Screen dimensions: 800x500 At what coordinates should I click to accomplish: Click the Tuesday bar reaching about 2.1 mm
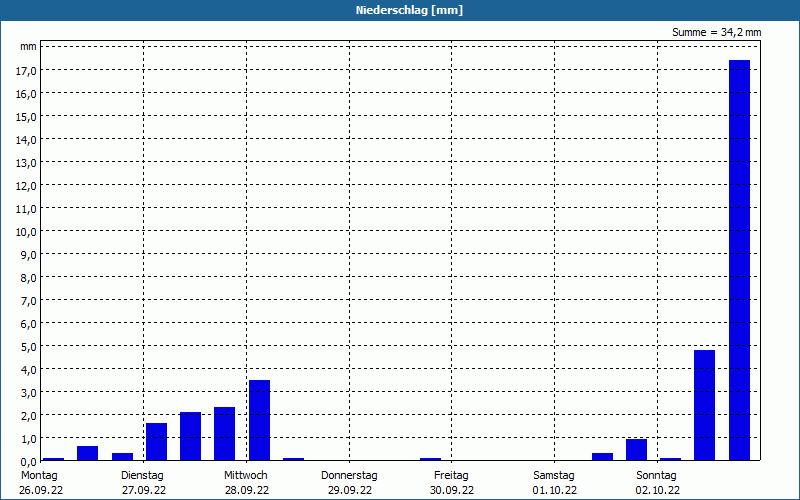coord(190,436)
